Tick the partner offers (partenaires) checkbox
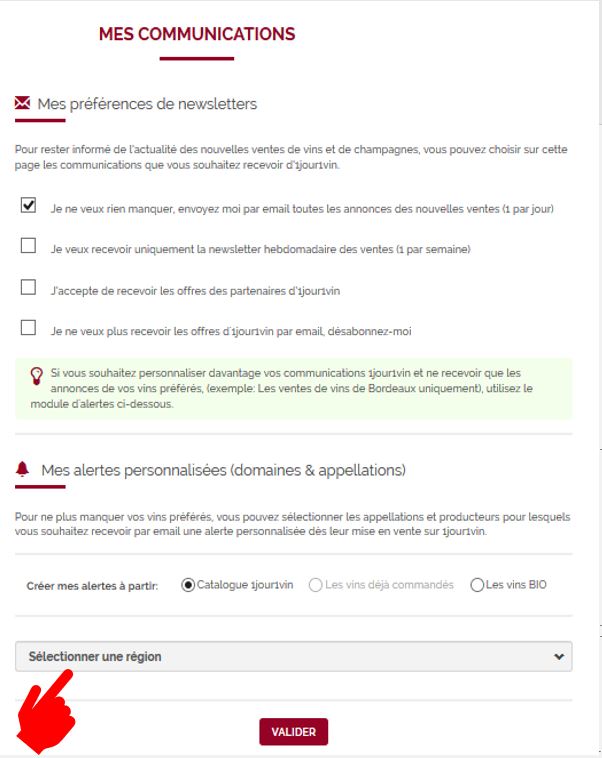This screenshot has width=602, height=758. click(x=28, y=287)
